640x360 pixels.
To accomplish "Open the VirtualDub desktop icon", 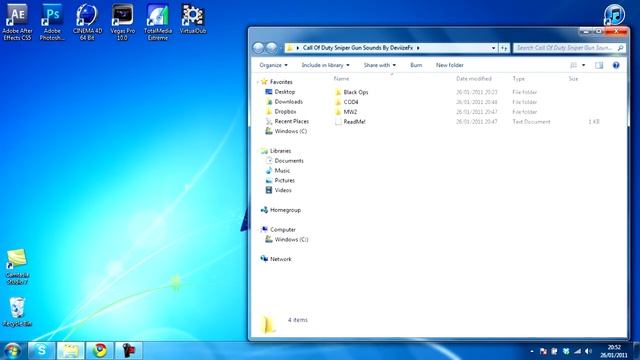I will click(x=193, y=19).
